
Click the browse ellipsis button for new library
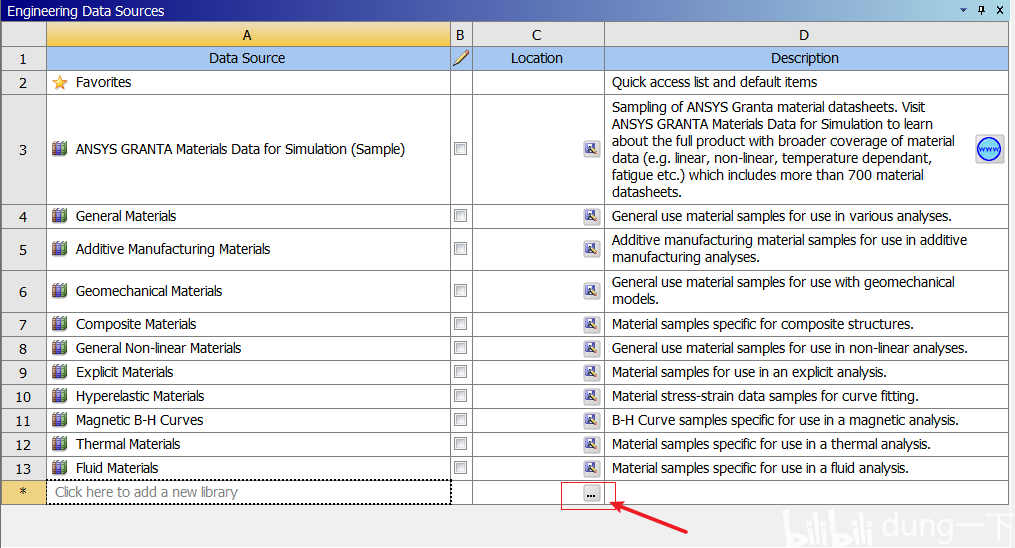tap(591, 494)
